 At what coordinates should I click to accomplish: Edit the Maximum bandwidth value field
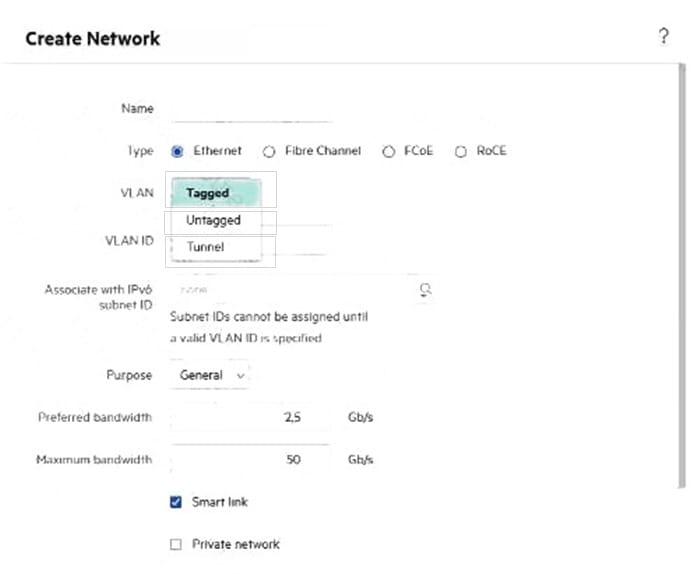250,460
